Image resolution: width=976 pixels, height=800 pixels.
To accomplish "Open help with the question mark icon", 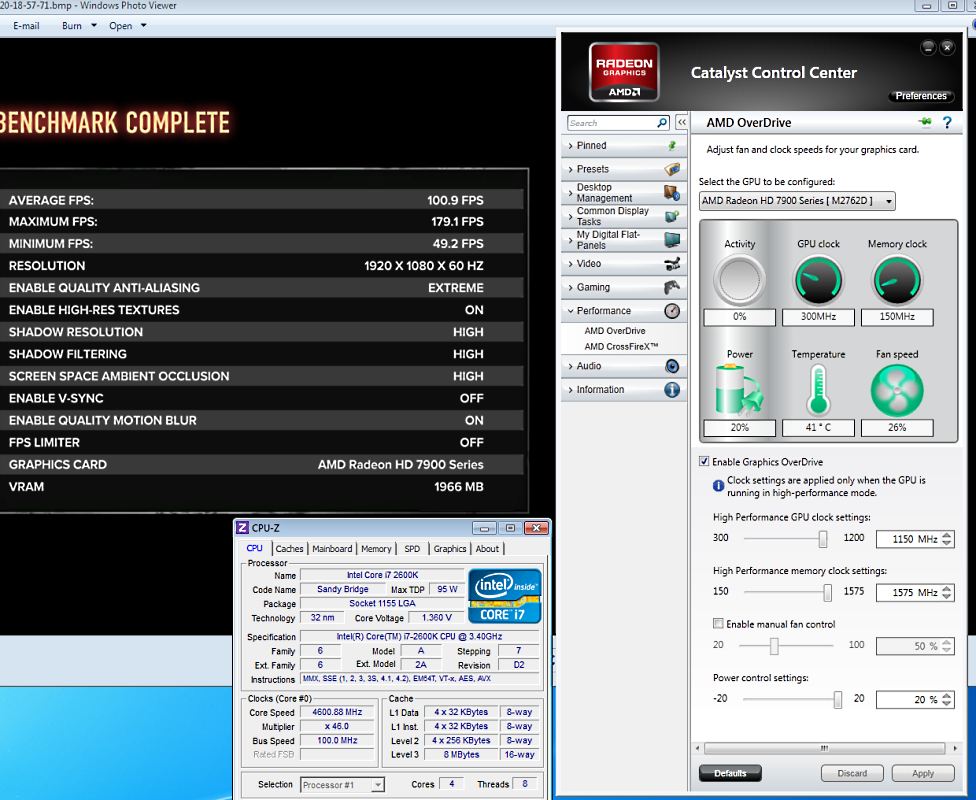I will tap(947, 123).
